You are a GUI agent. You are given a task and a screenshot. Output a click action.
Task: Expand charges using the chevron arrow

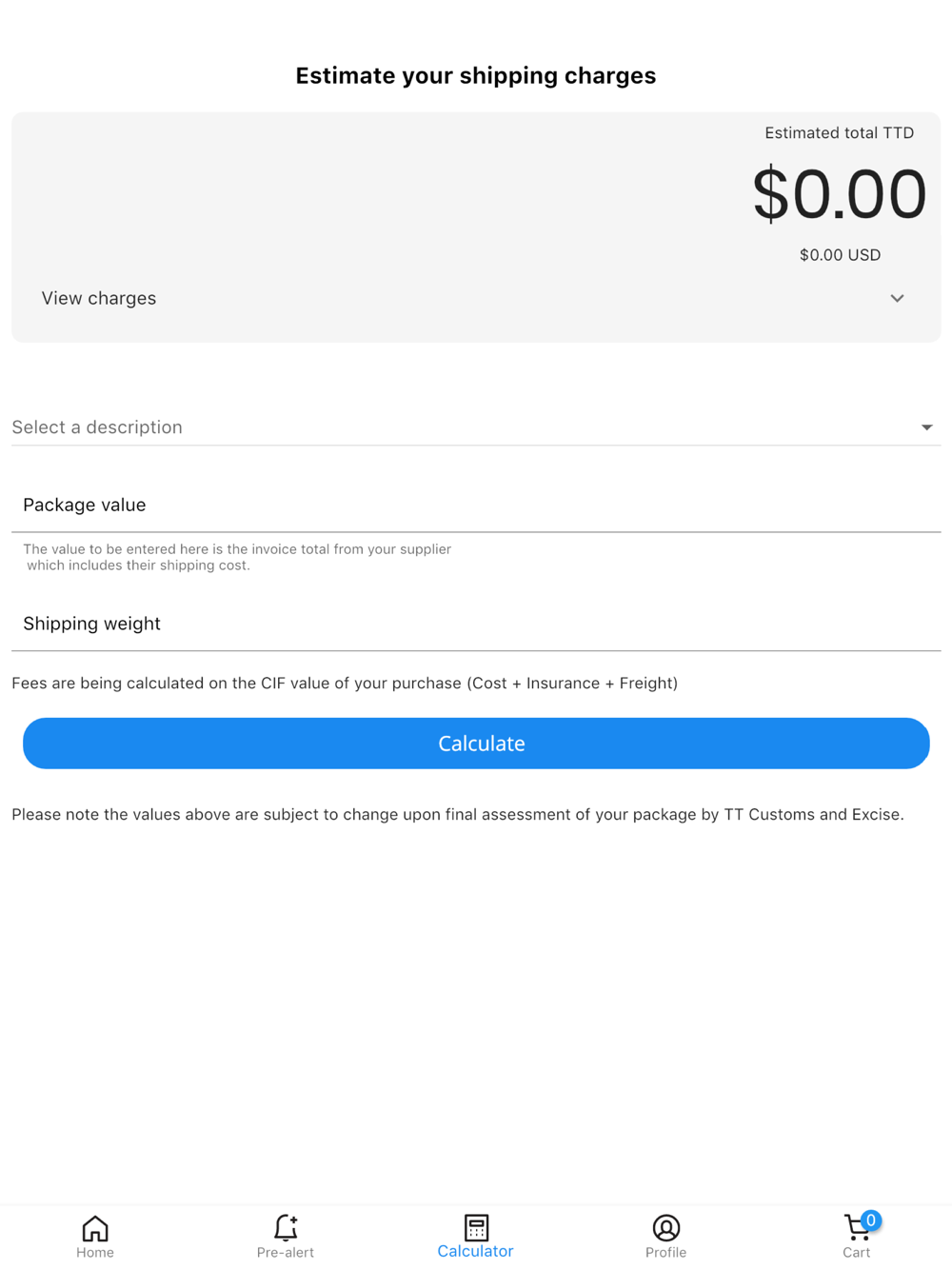[x=897, y=298]
